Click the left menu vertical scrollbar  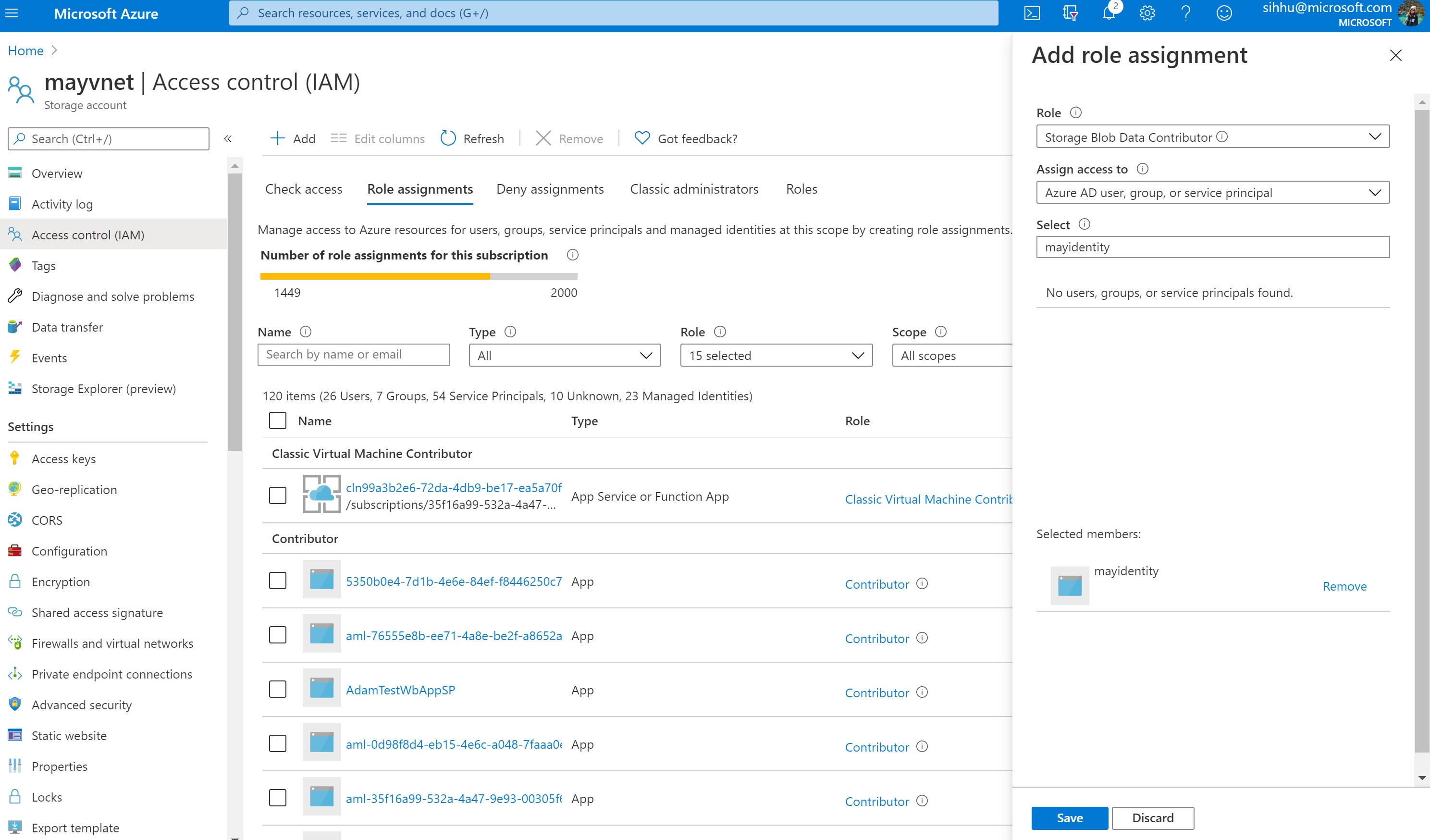point(234,311)
